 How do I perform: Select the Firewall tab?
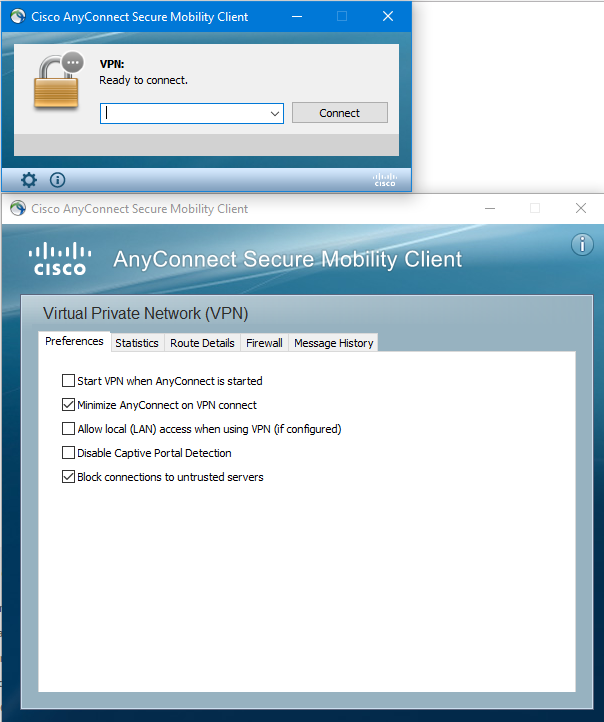264,343
